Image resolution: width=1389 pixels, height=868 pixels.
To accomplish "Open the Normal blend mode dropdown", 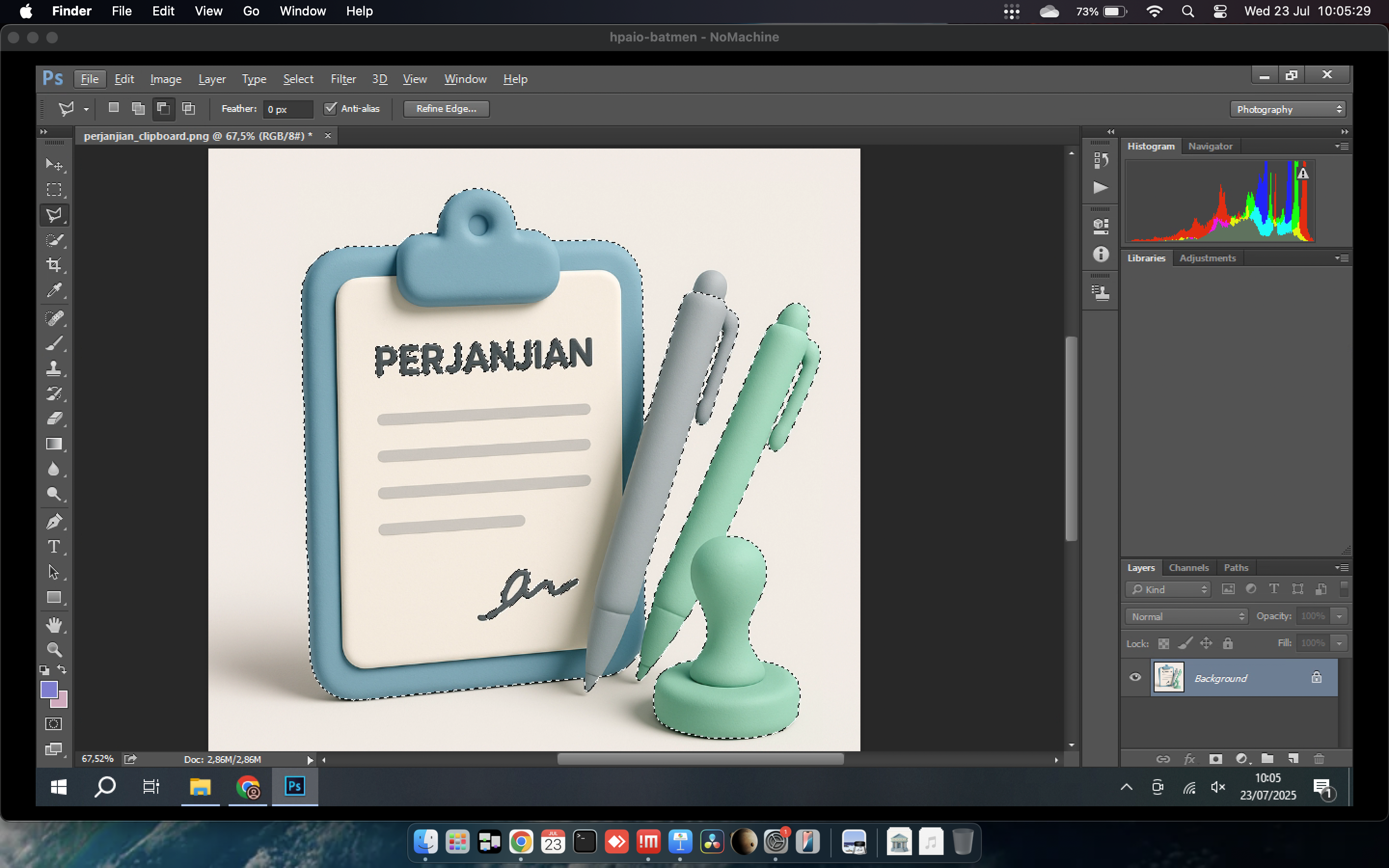I will [x=1186, y=617].
